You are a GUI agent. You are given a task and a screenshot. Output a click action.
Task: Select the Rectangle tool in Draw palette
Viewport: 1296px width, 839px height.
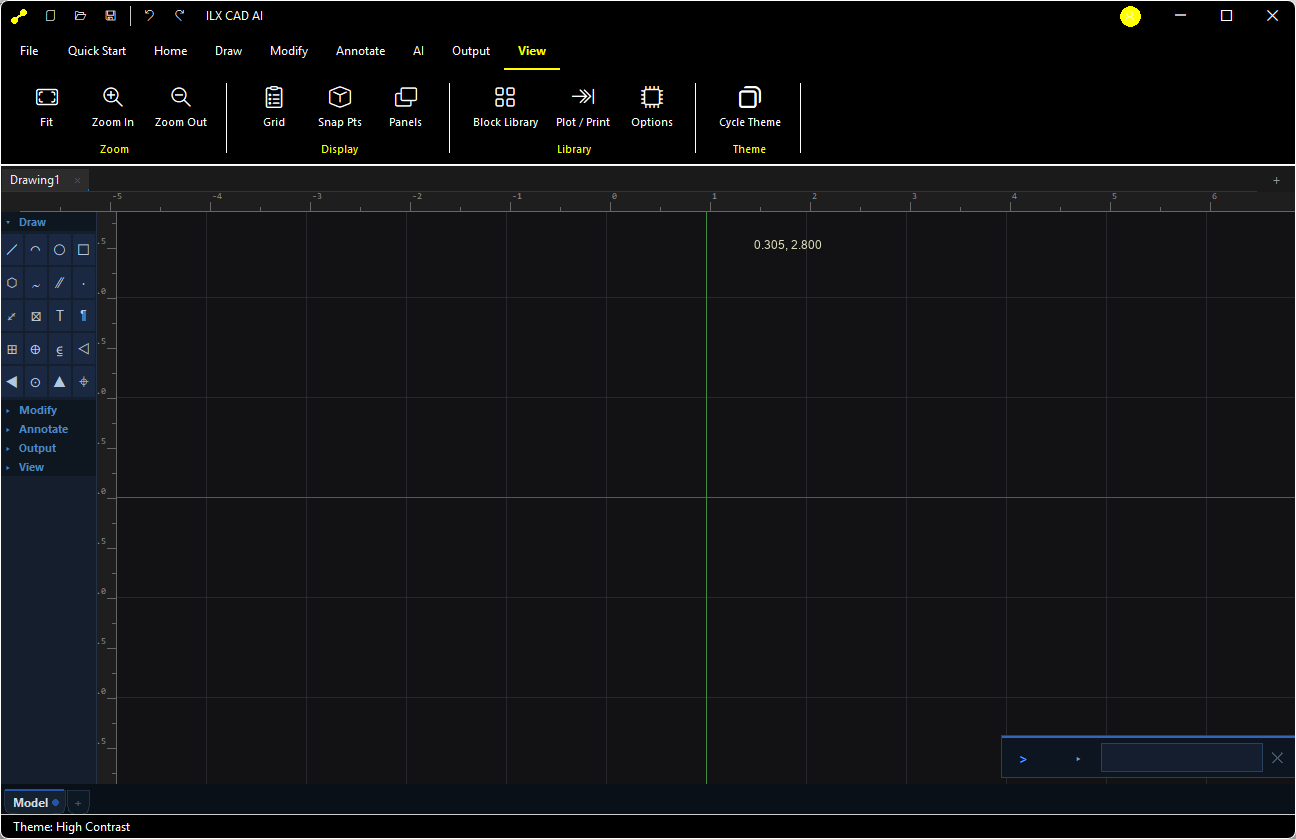(84, 250)
